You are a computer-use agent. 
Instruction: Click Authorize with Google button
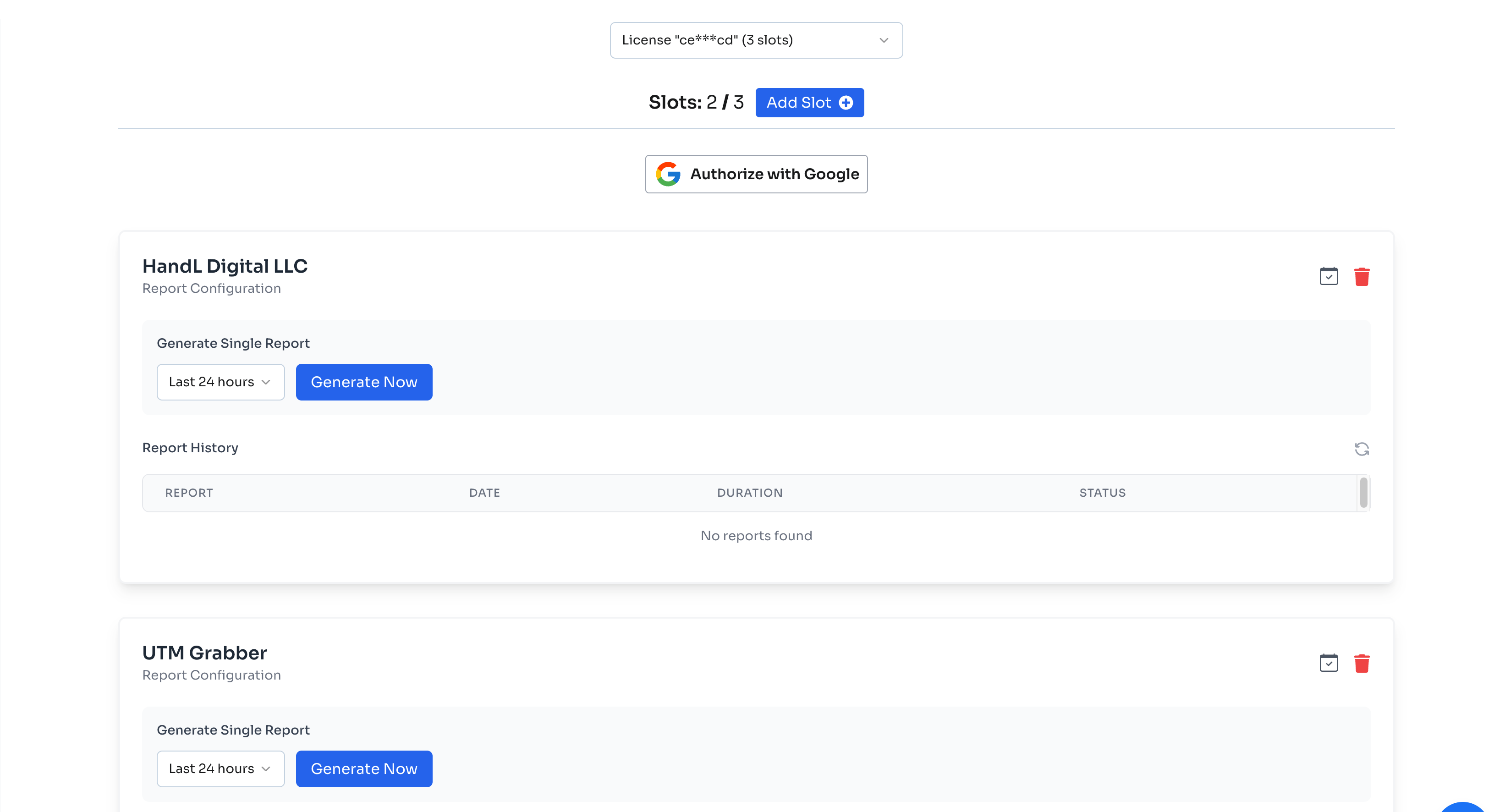click(x=756, y=174)
